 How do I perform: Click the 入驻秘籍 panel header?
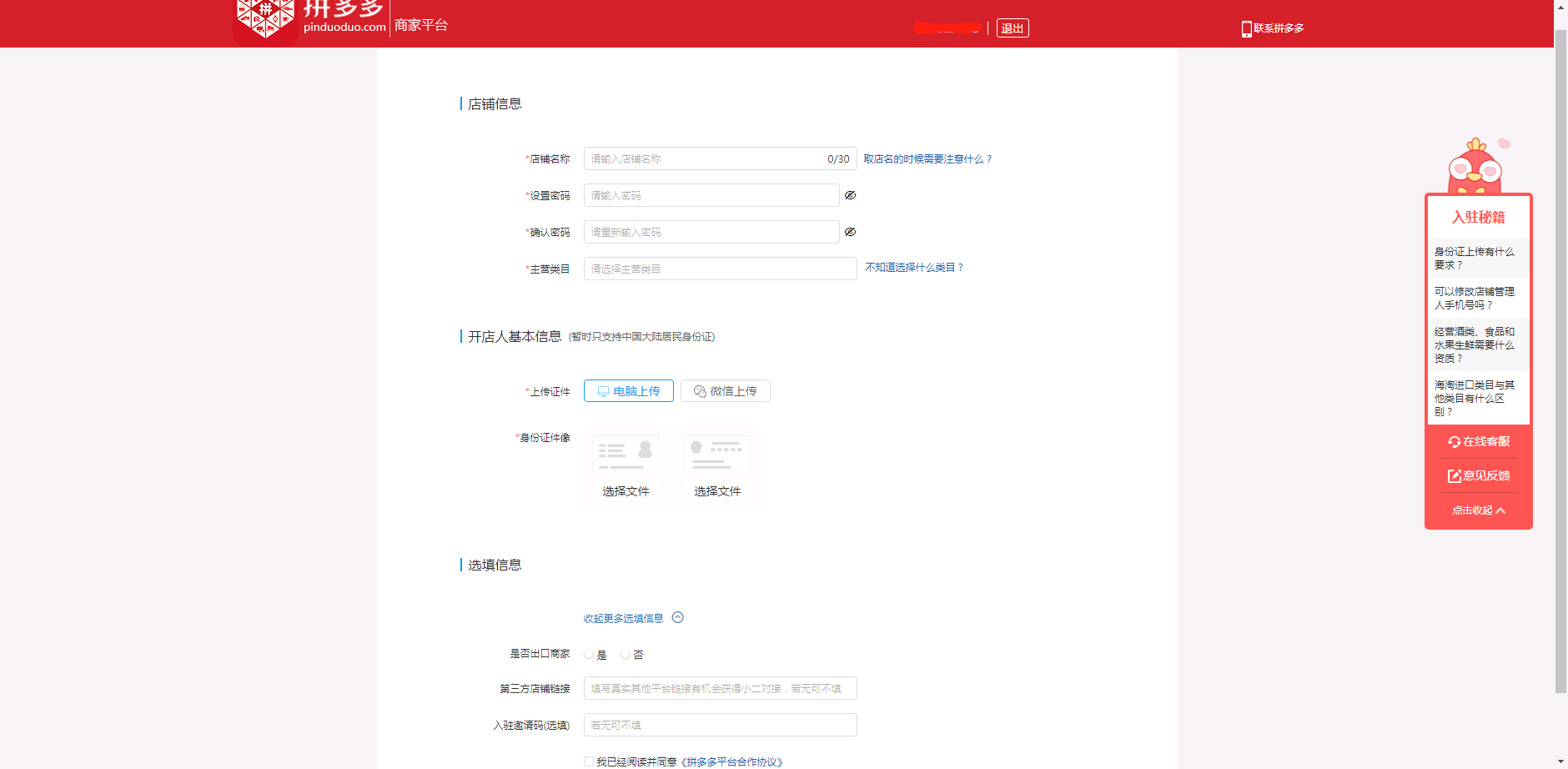pyautogui.click(x=1478, y=217)
